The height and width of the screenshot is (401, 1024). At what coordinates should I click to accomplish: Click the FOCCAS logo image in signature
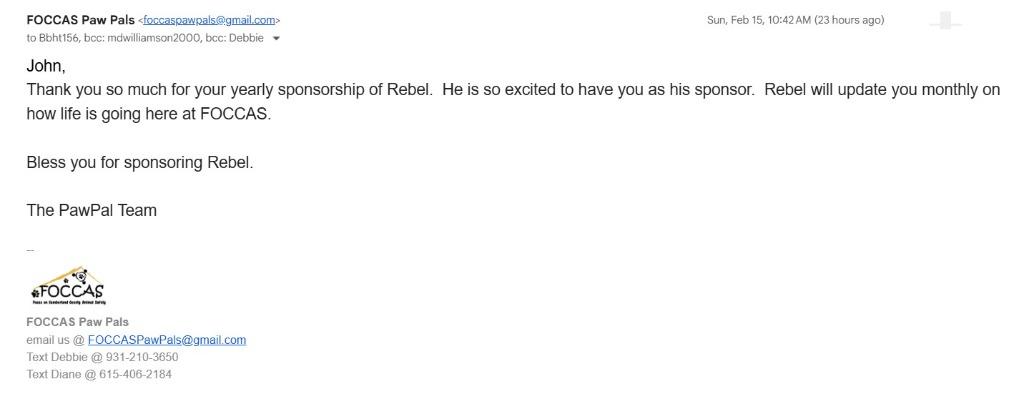(67, 287)
